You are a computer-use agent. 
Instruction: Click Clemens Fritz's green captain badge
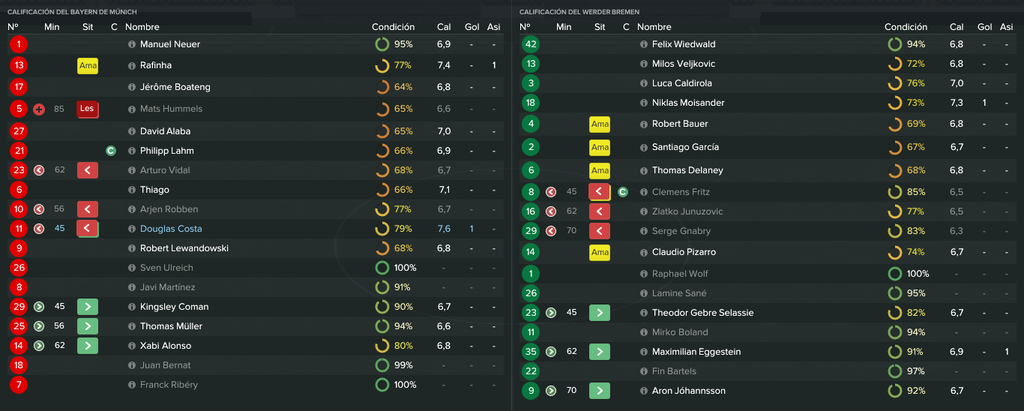click(623, 192)
